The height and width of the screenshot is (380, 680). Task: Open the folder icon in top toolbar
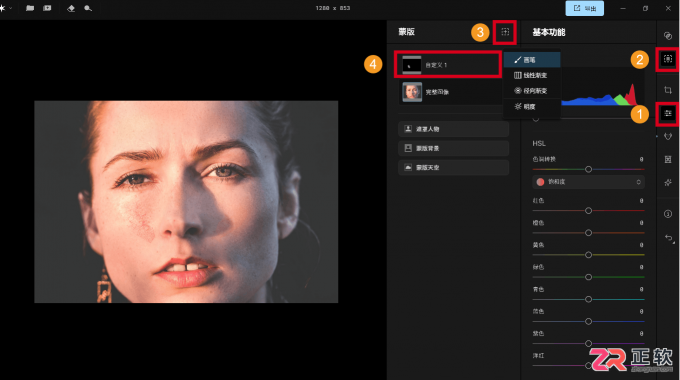point(30,8)
